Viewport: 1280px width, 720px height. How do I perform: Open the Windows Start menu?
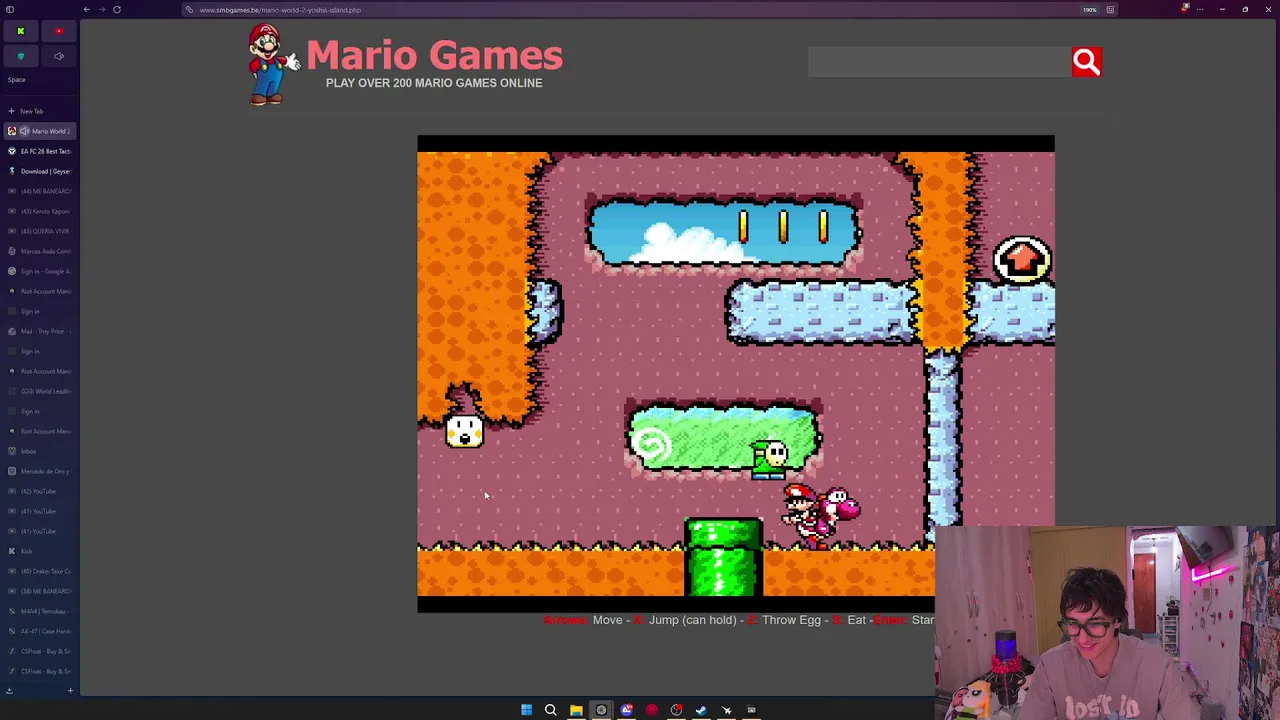[526, 710]
